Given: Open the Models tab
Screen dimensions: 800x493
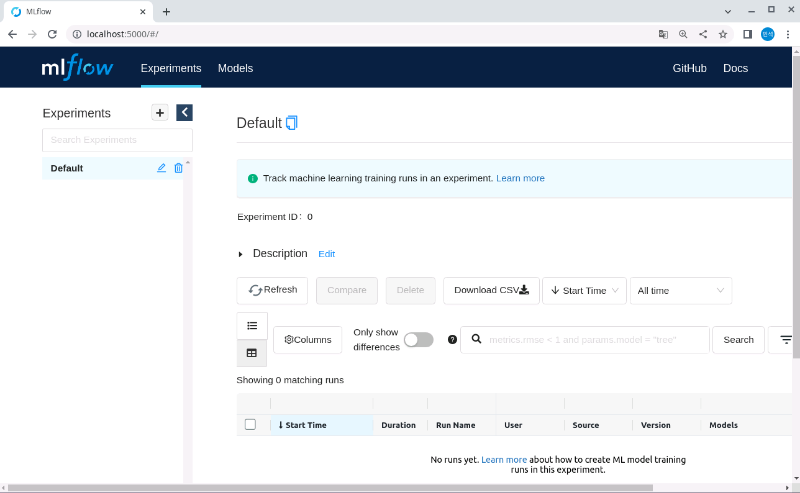Looking at the screenshot, I should point(235,68).
